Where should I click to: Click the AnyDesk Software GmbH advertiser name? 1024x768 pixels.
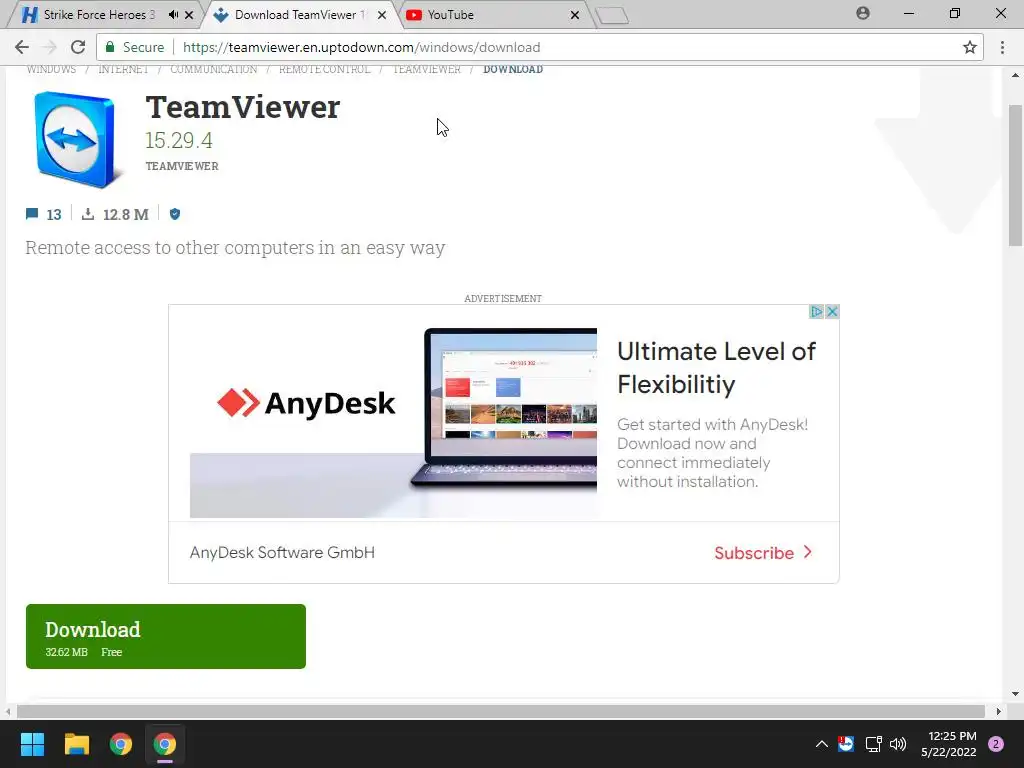click(x=282, y=552)
